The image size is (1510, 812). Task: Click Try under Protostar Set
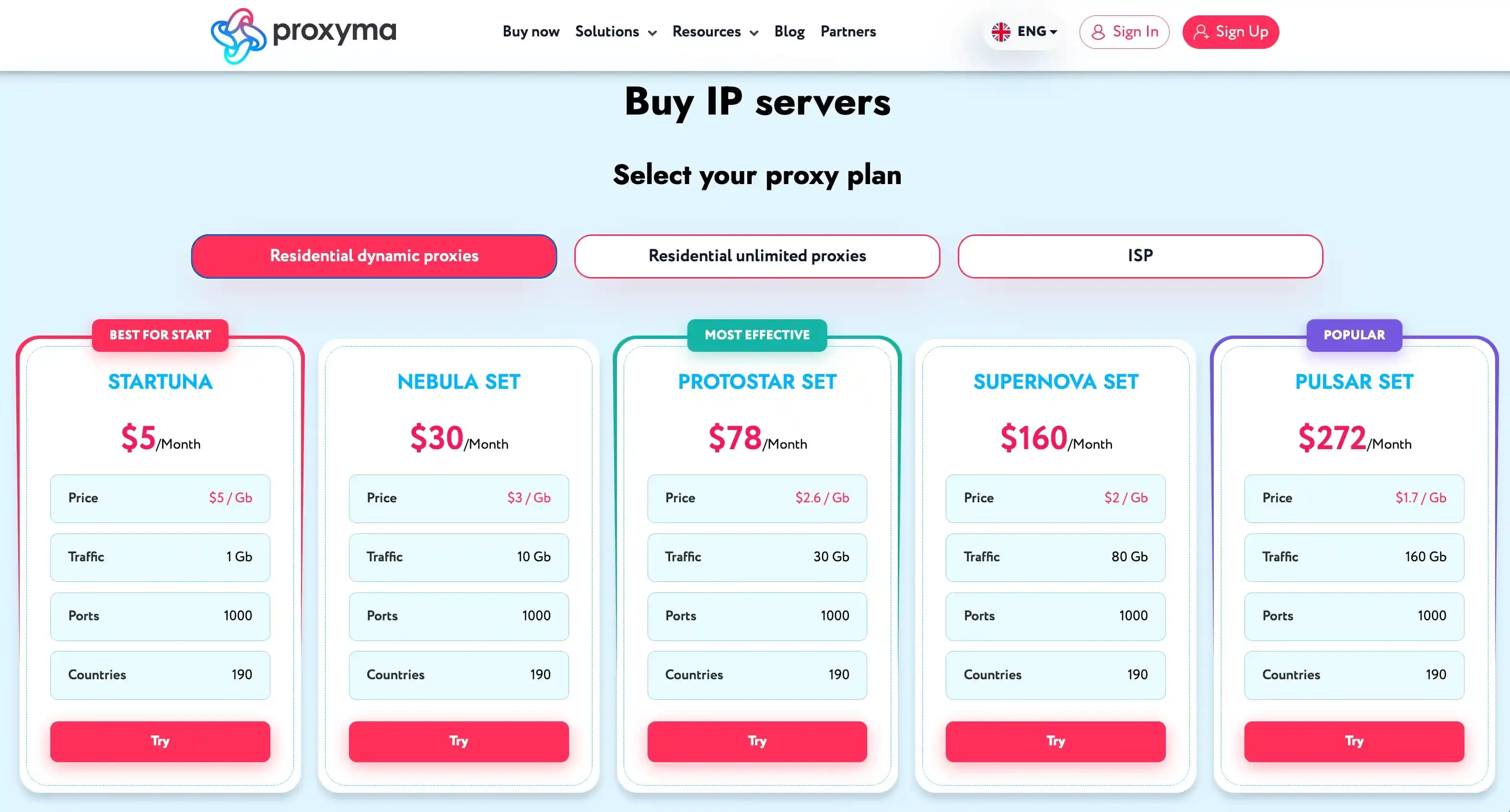coord(757,741)
